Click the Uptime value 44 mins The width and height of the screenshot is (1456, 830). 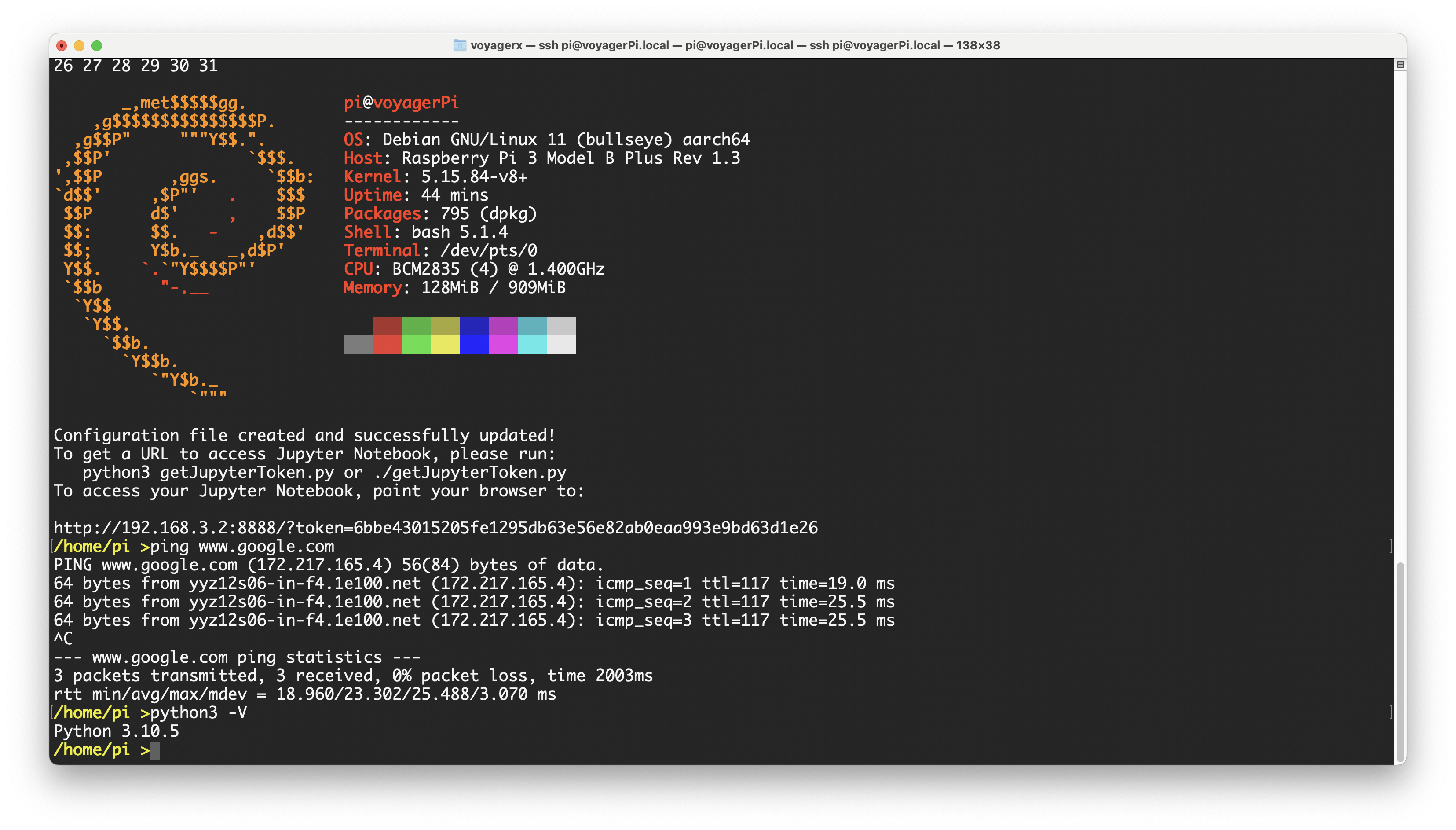pyautogui.click(x=454, y=195)
